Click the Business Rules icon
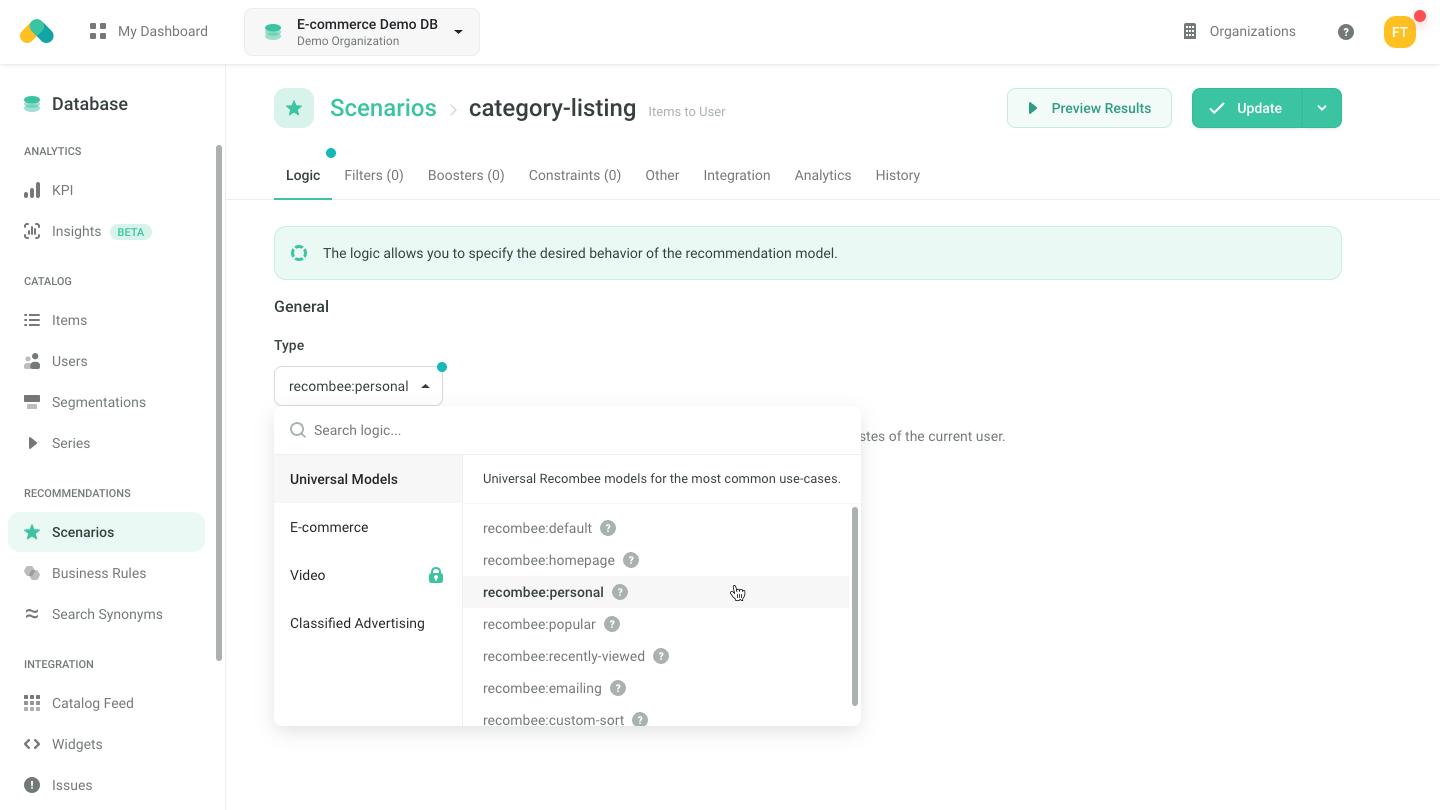Image resolution: width=1440 pixels, height=810 pixels. pyautogui.click(x=32, y=573)
